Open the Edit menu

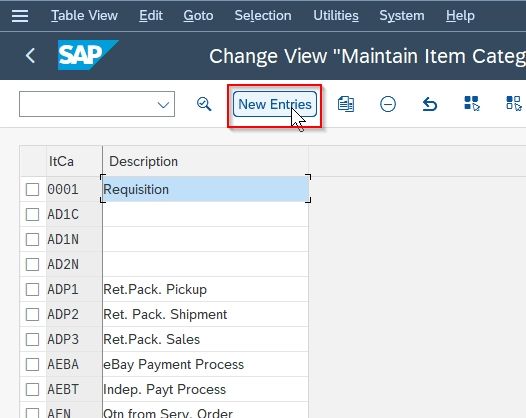coord(151,16)
